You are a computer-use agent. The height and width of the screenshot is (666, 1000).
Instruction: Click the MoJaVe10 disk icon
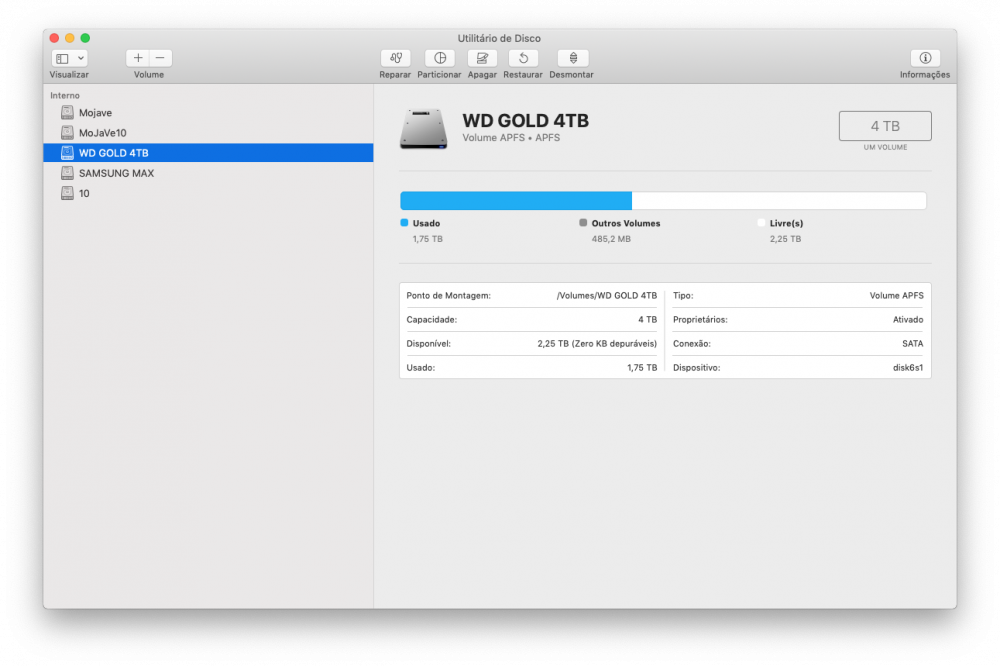coord(67,133)
